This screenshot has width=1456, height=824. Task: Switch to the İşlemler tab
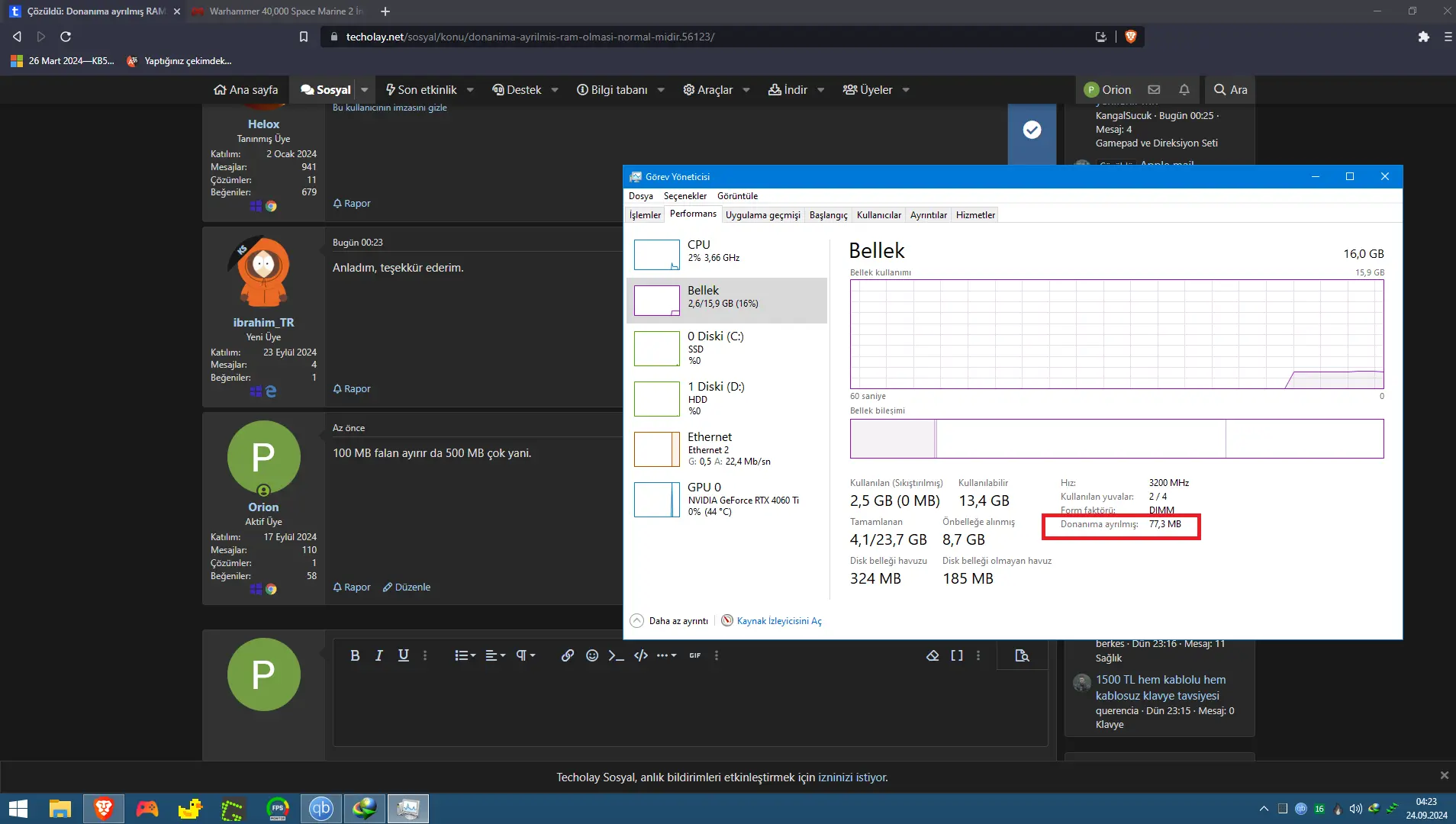645,215
